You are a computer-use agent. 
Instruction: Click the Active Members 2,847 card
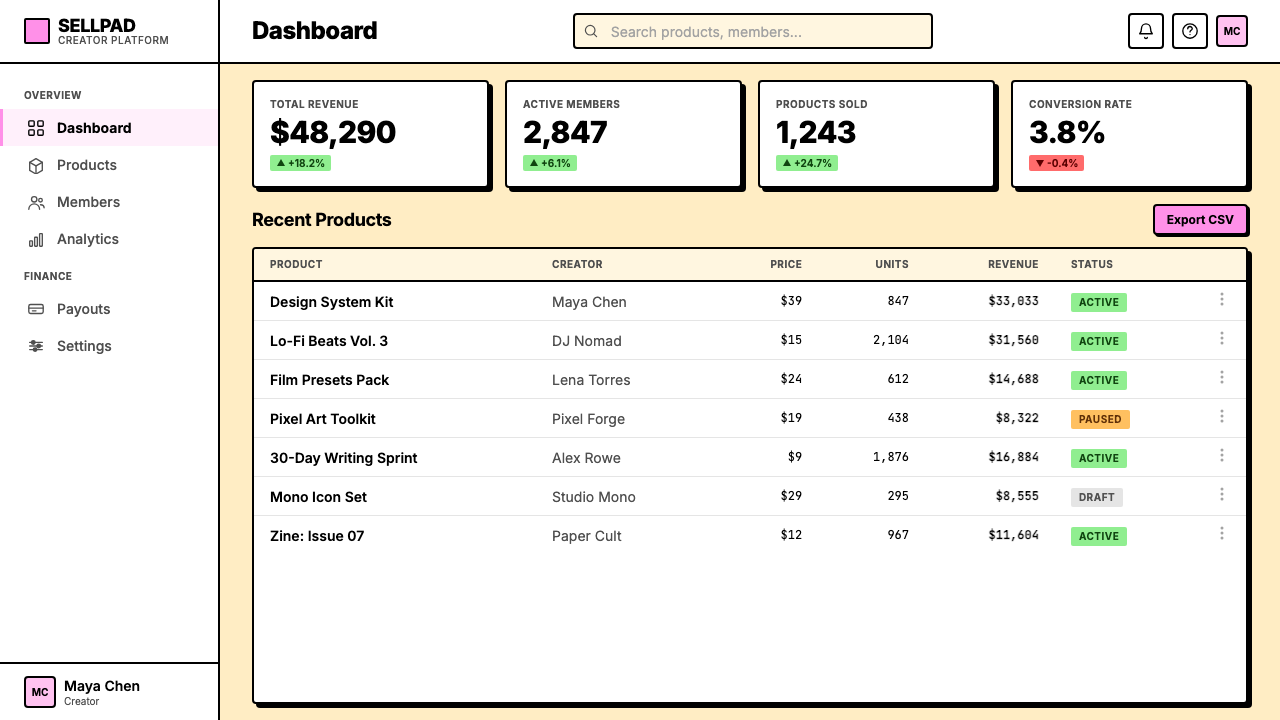(623, 134)
